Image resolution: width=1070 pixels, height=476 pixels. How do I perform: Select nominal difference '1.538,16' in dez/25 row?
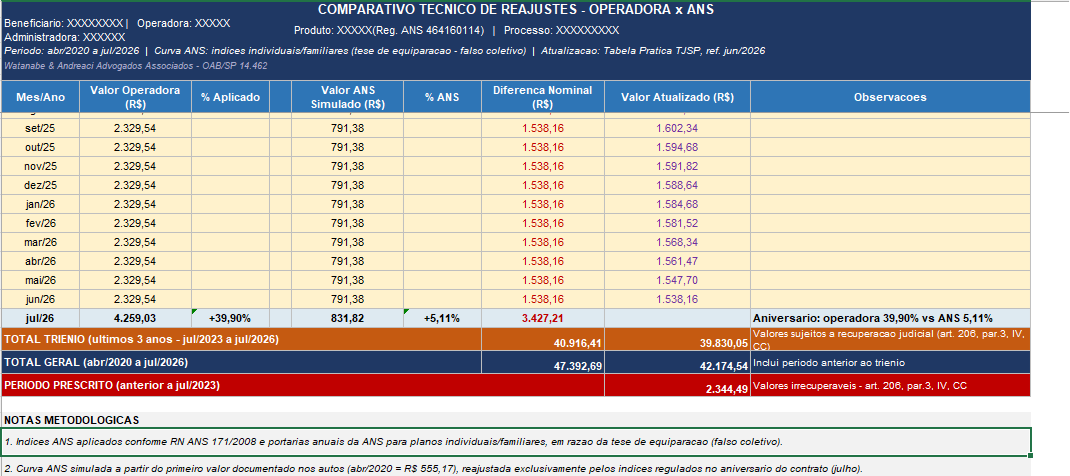point(543,185)
